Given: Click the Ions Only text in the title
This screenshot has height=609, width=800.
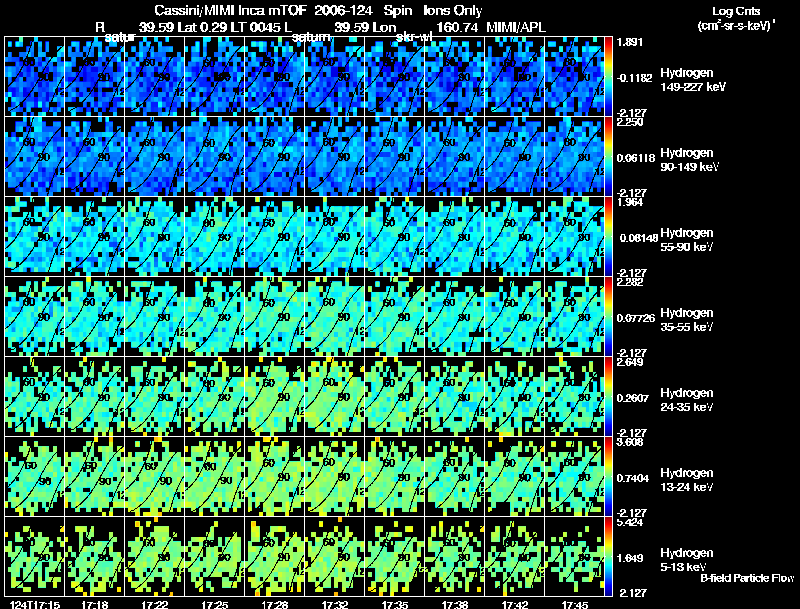Looking at the screenshot, I should click(x=453, y=10).
